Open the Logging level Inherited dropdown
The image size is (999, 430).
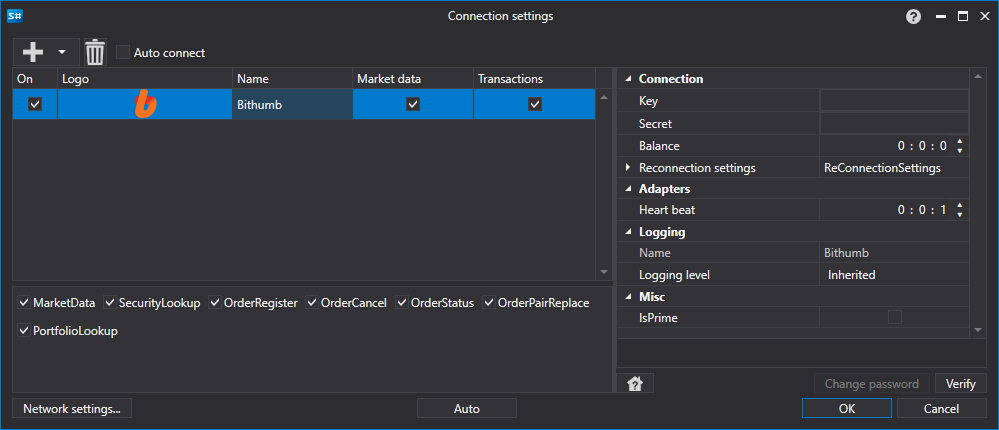[x=894, y=275]
